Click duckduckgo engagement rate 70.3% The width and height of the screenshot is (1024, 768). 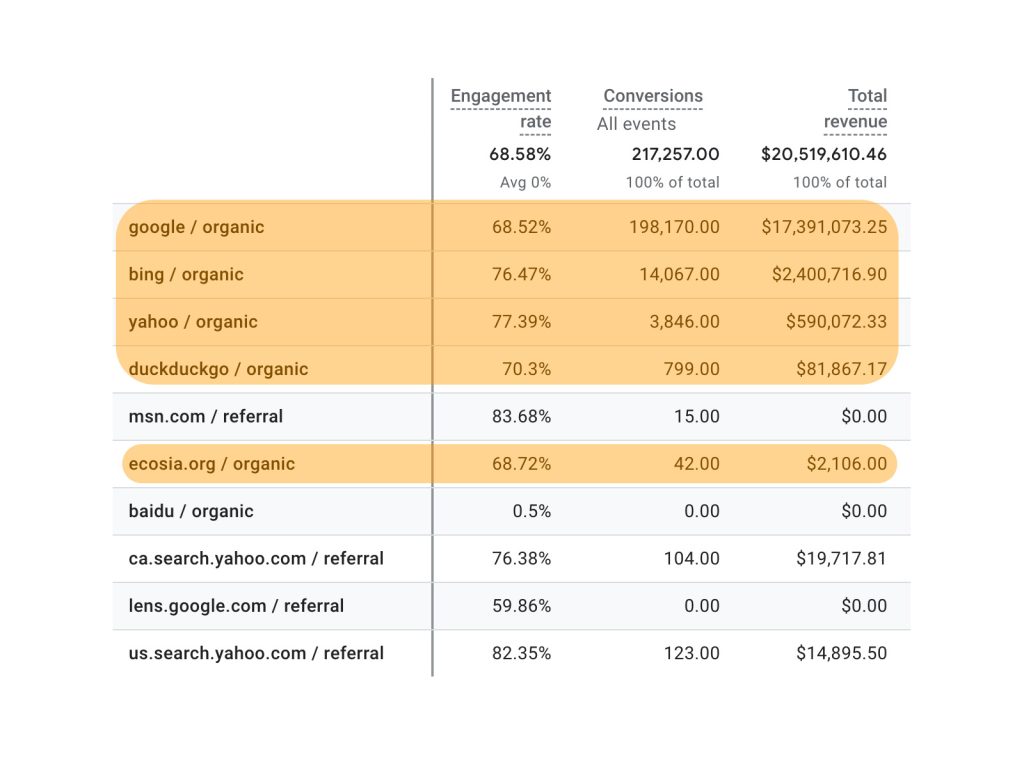[526, 369]
